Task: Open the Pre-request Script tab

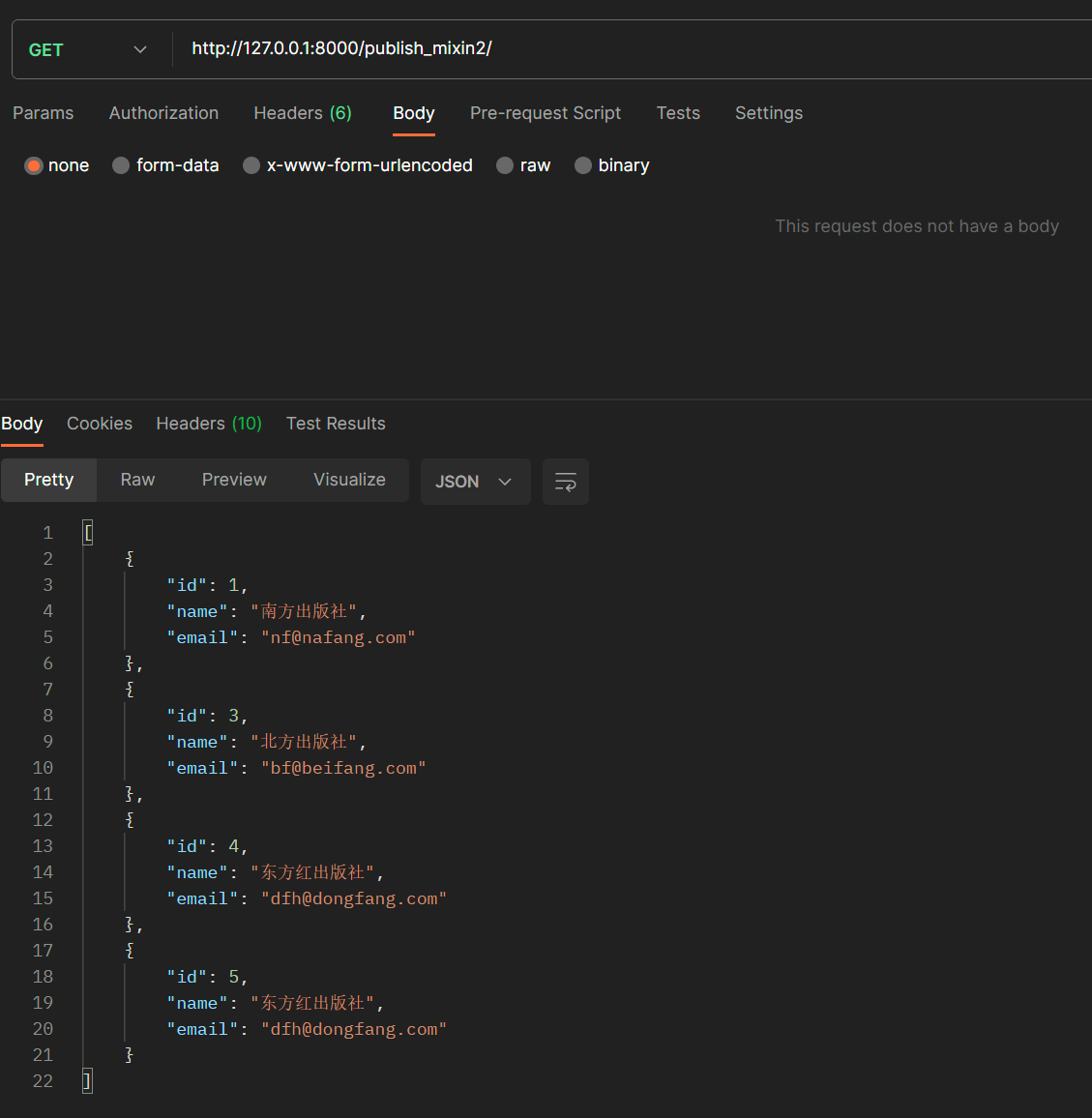Action: 545,113
